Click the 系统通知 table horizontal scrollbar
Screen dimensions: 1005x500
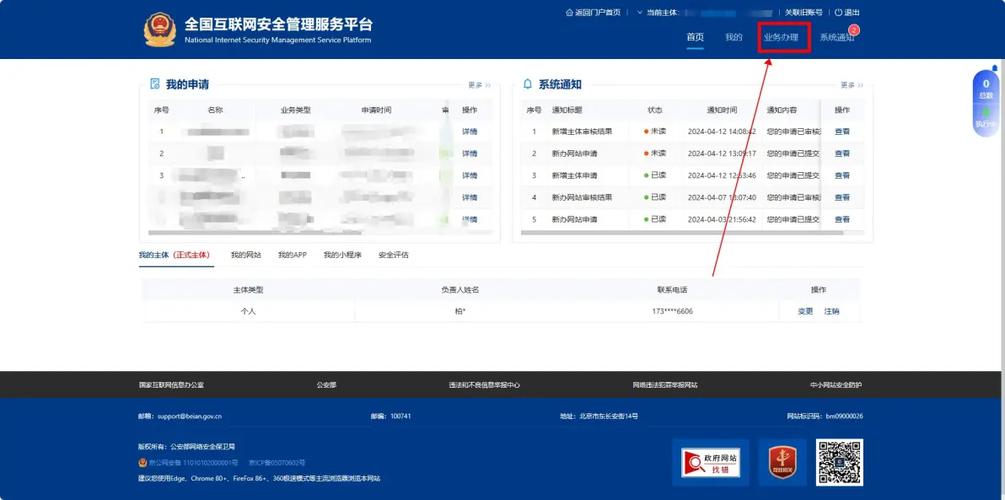(x=682, y=233)
